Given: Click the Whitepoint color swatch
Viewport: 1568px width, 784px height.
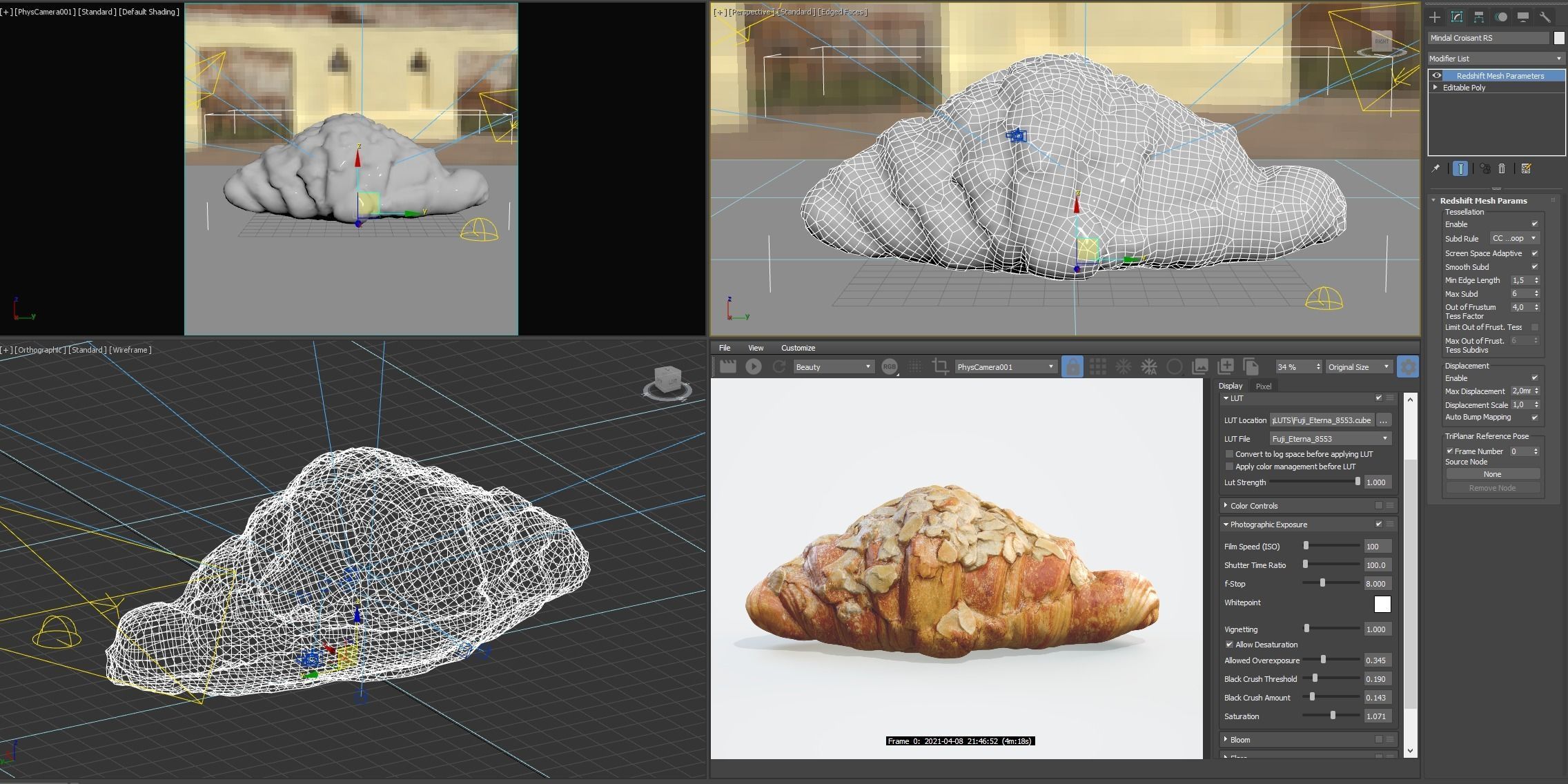Looking at the screenshot, I should coord(1382,604).
